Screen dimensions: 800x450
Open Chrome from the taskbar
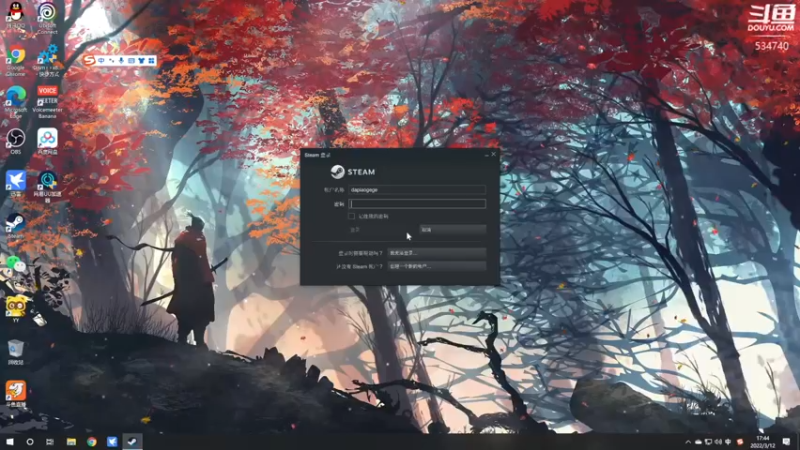pyautogui.click(x=91, y=442)
